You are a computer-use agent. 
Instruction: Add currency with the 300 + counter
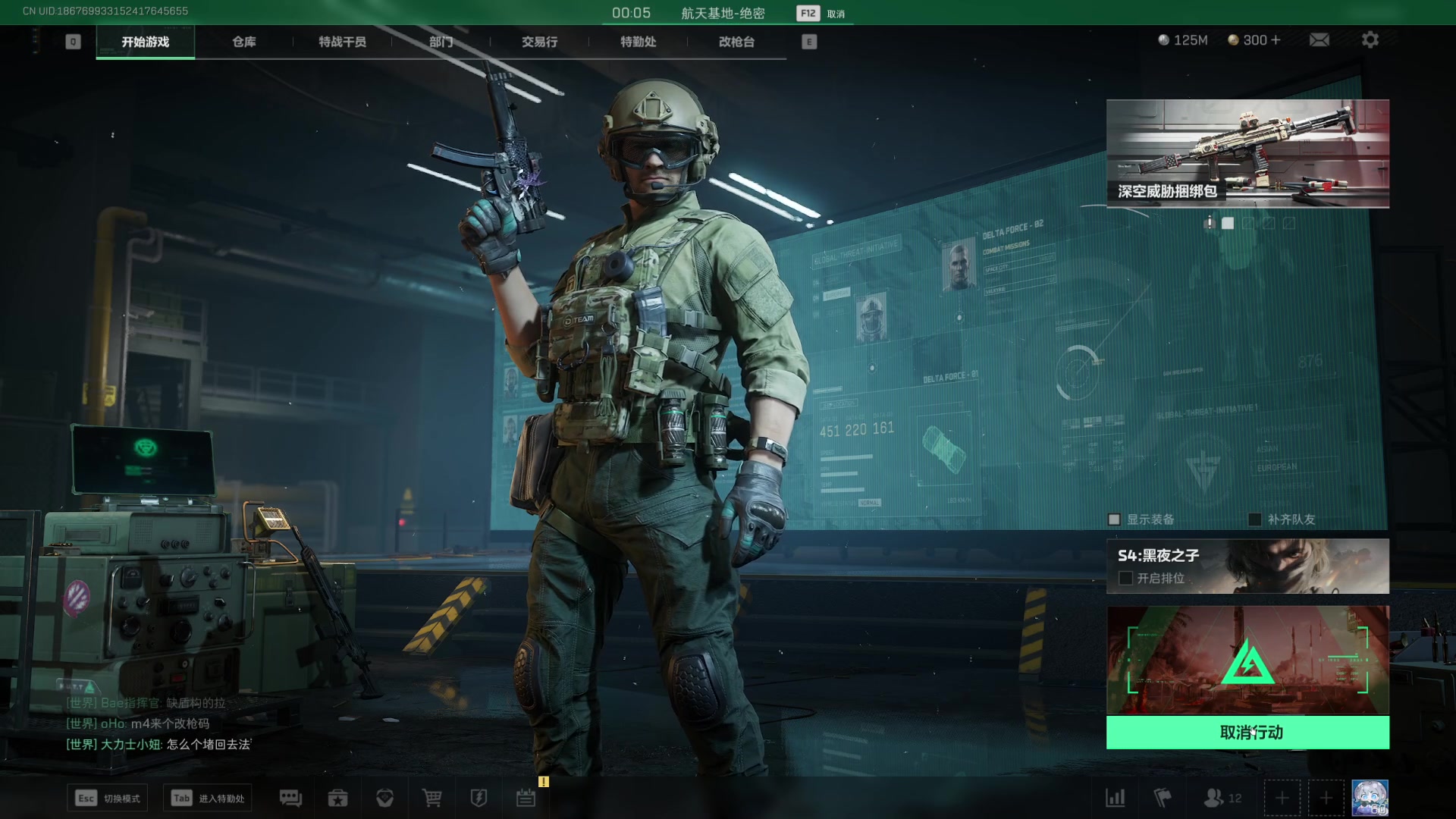tap(1254, 39)
